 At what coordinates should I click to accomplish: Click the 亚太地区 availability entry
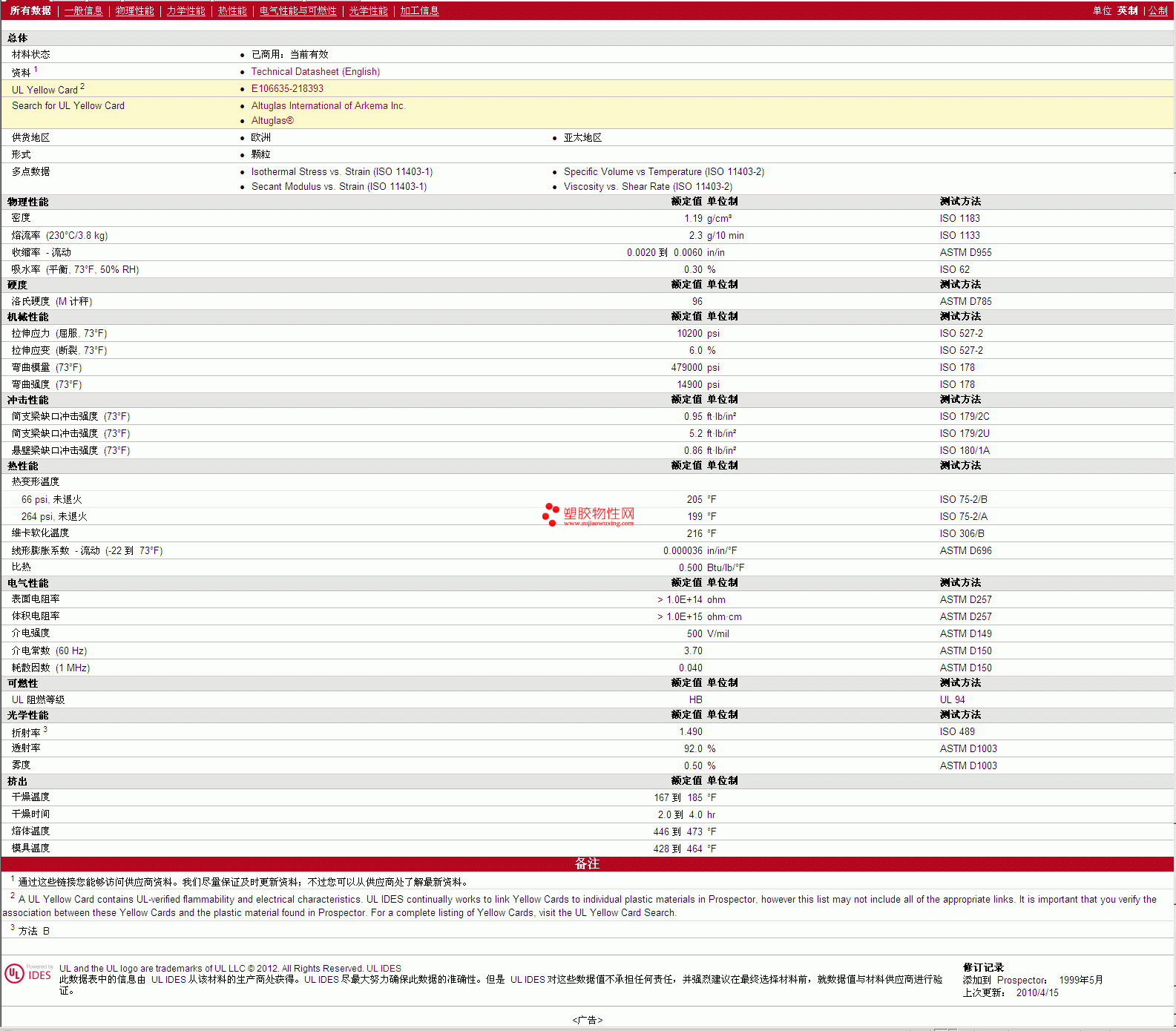click(582, 137)
